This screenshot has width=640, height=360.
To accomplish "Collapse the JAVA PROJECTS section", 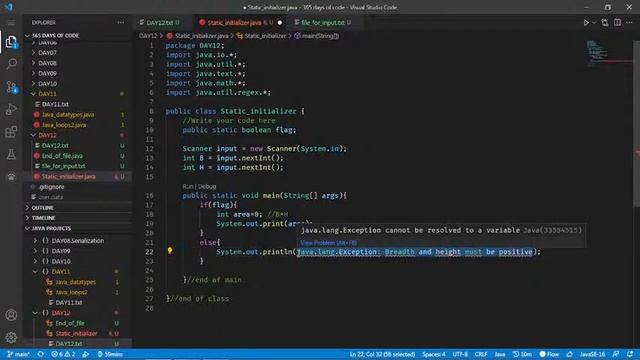I will coord(51,228).
